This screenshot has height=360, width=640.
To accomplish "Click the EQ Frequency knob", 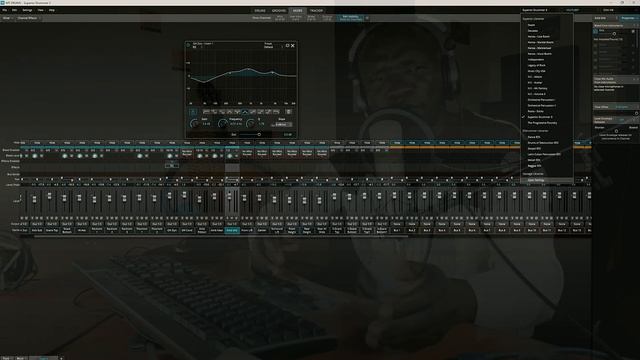I will click(223, 123).
